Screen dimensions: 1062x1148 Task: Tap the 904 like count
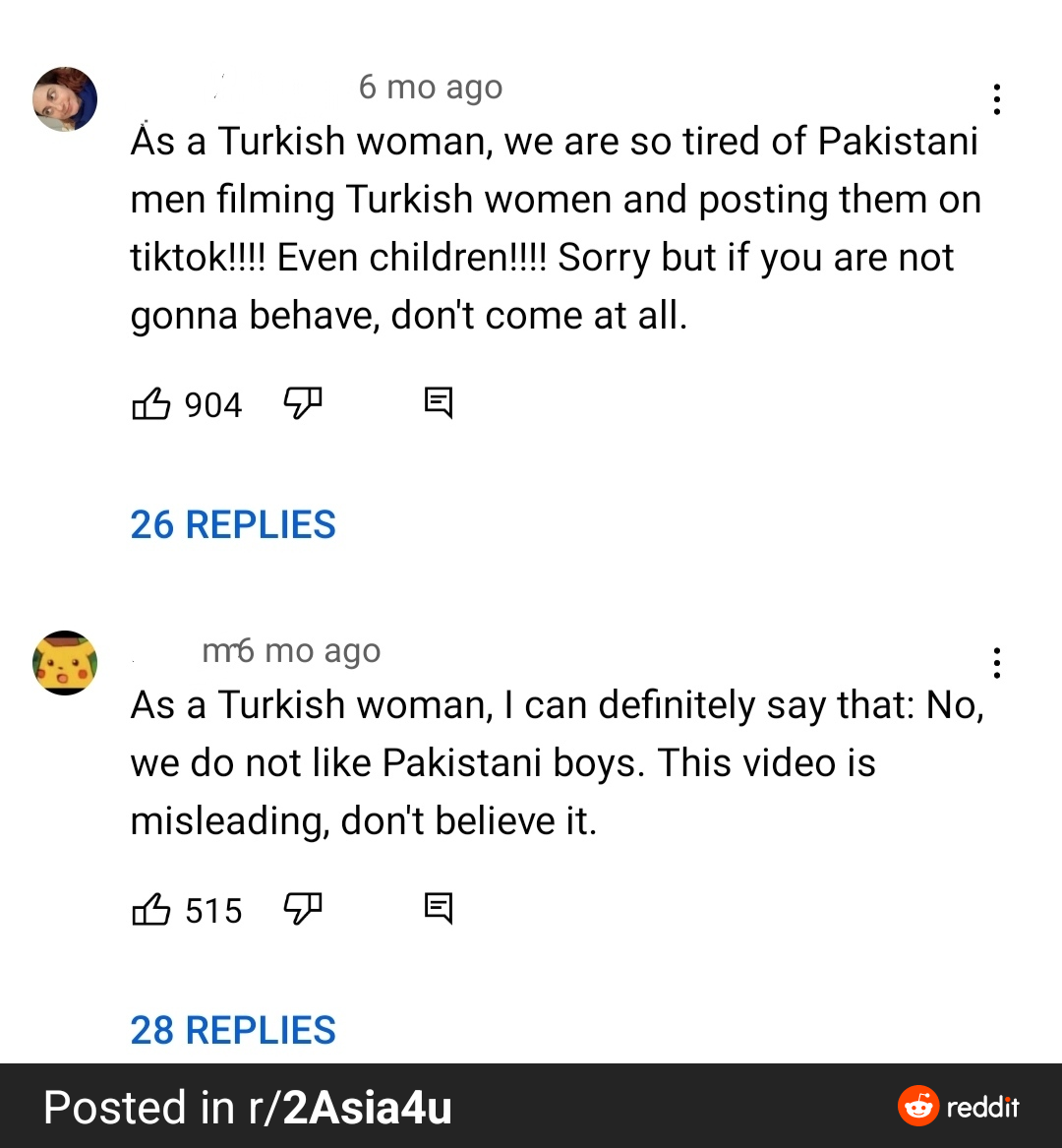pyautogui.click(x=213, y=405)
